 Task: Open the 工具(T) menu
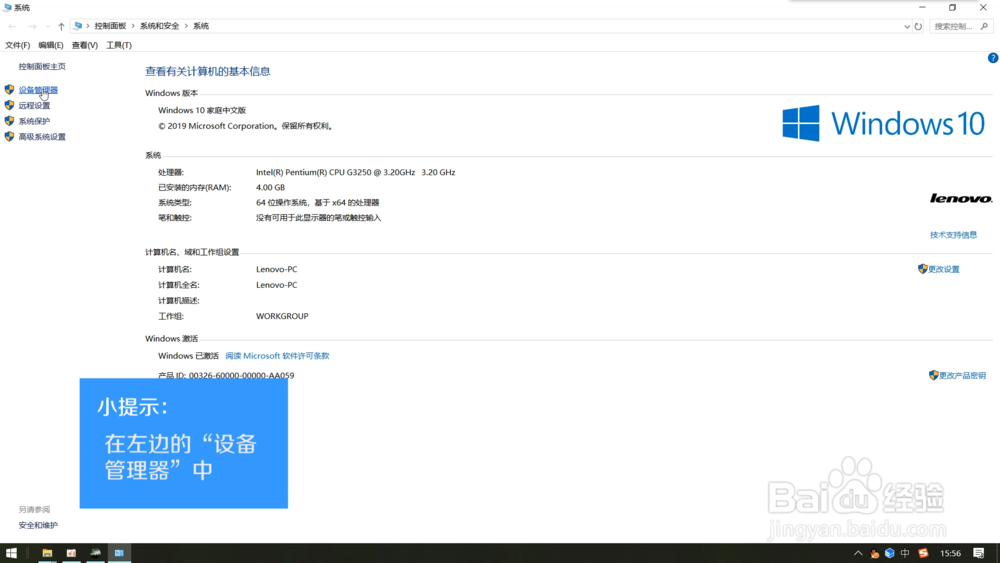click(119, 45)
